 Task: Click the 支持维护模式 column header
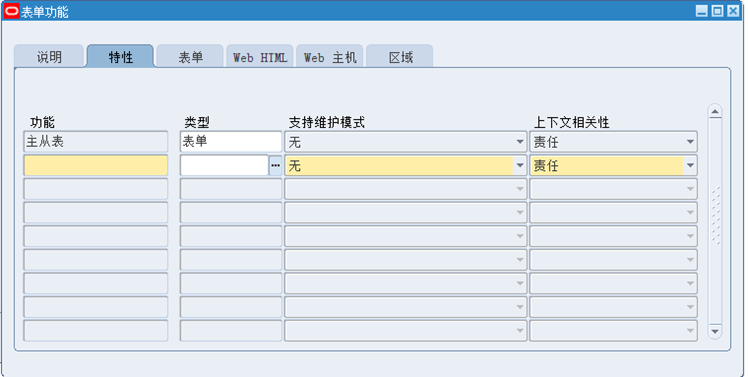tap(326, 123)
